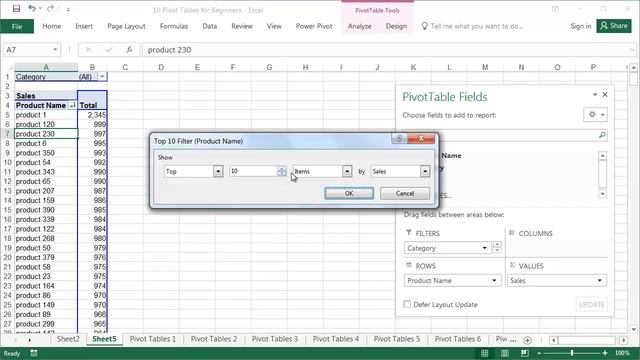Select the Page Layout view icon
Image resolution: width=640 pixels, height=360 pixels.
(505, 353)
